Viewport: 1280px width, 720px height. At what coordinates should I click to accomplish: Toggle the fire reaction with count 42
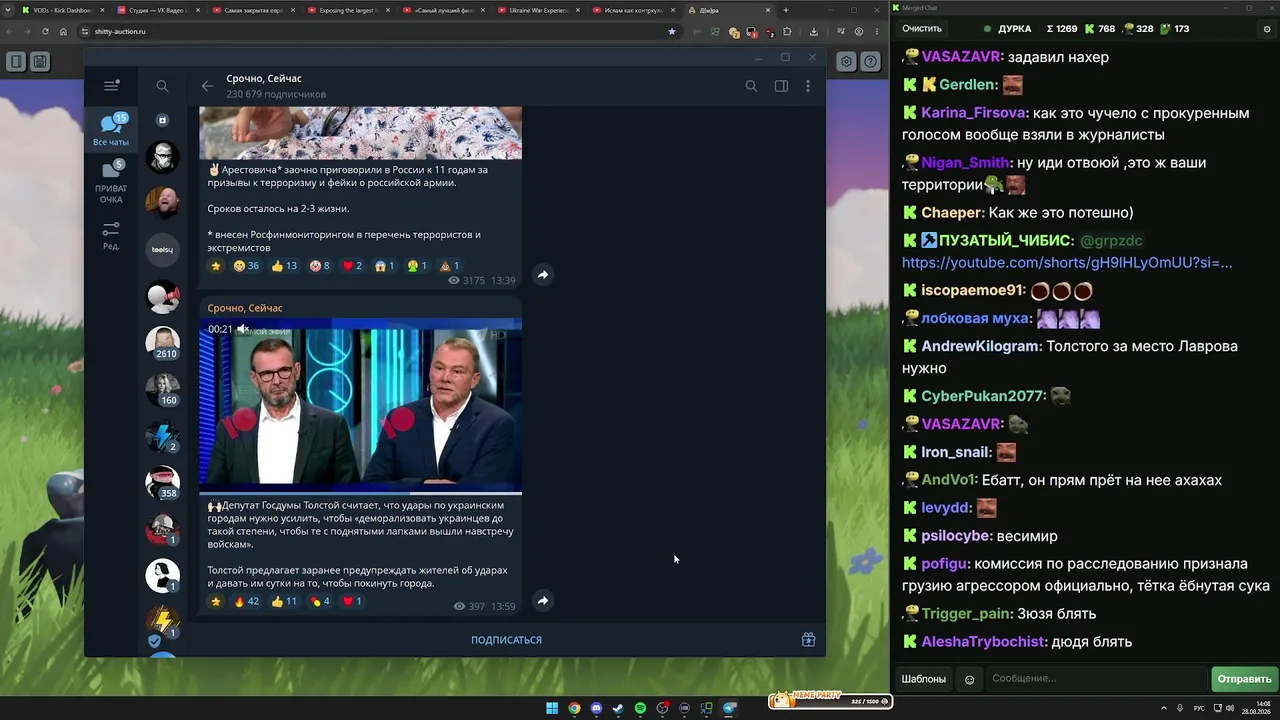click(246, 601)
